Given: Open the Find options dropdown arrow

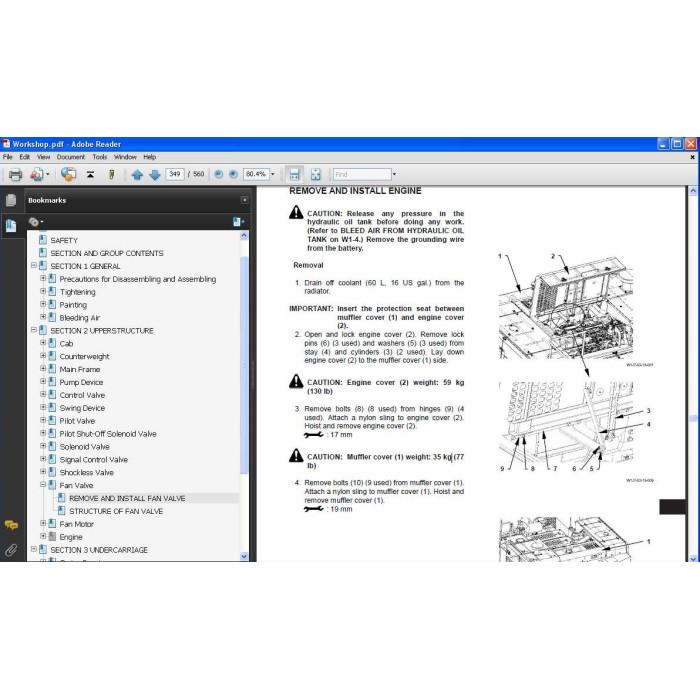Looking at the screenshot, I should coord(394,175).
